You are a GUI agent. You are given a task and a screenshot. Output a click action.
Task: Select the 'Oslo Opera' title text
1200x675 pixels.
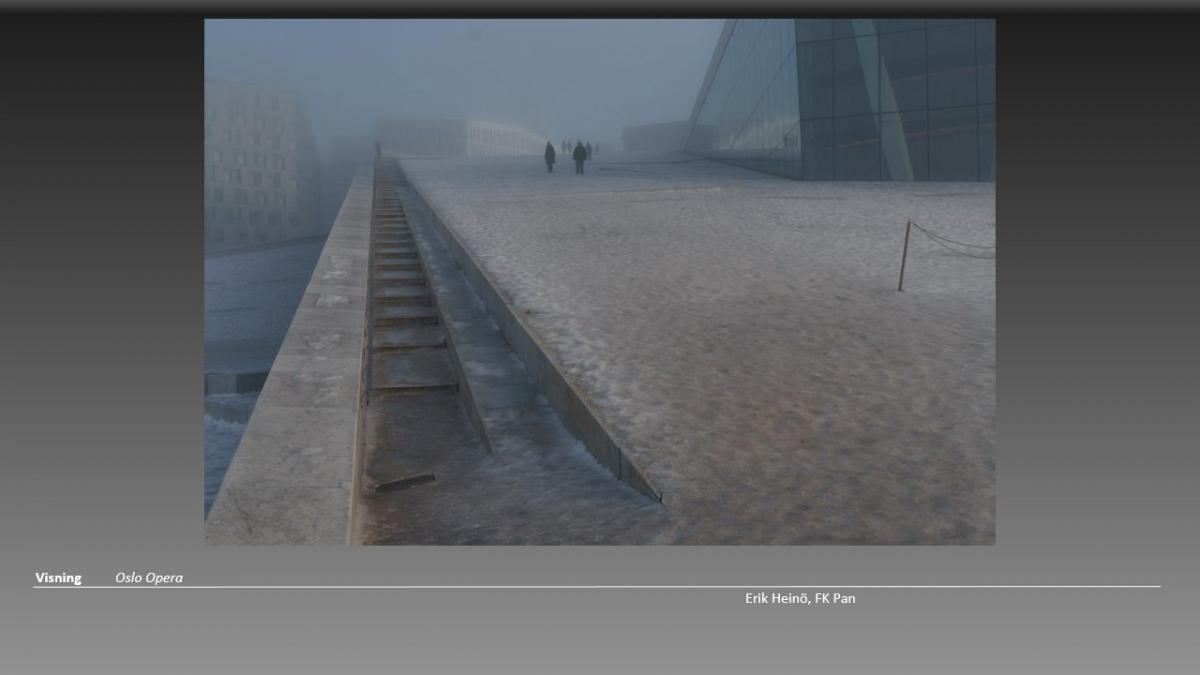(149, 578)
